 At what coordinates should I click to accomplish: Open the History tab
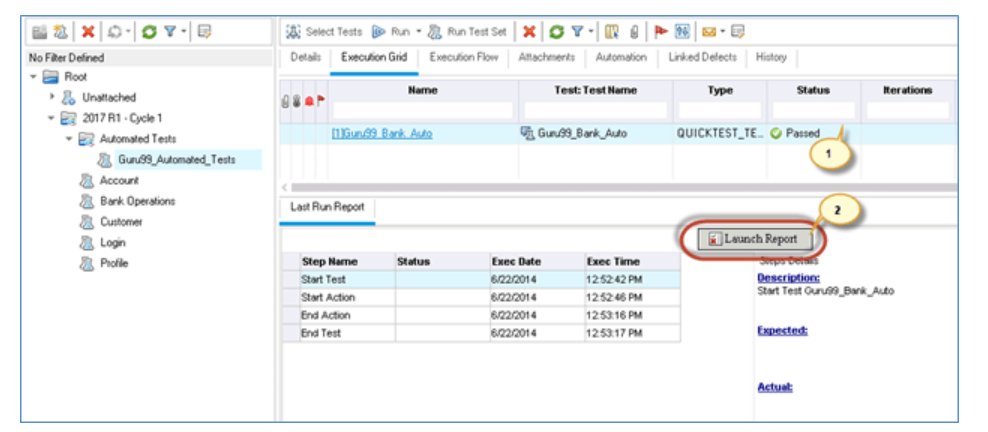771,57
